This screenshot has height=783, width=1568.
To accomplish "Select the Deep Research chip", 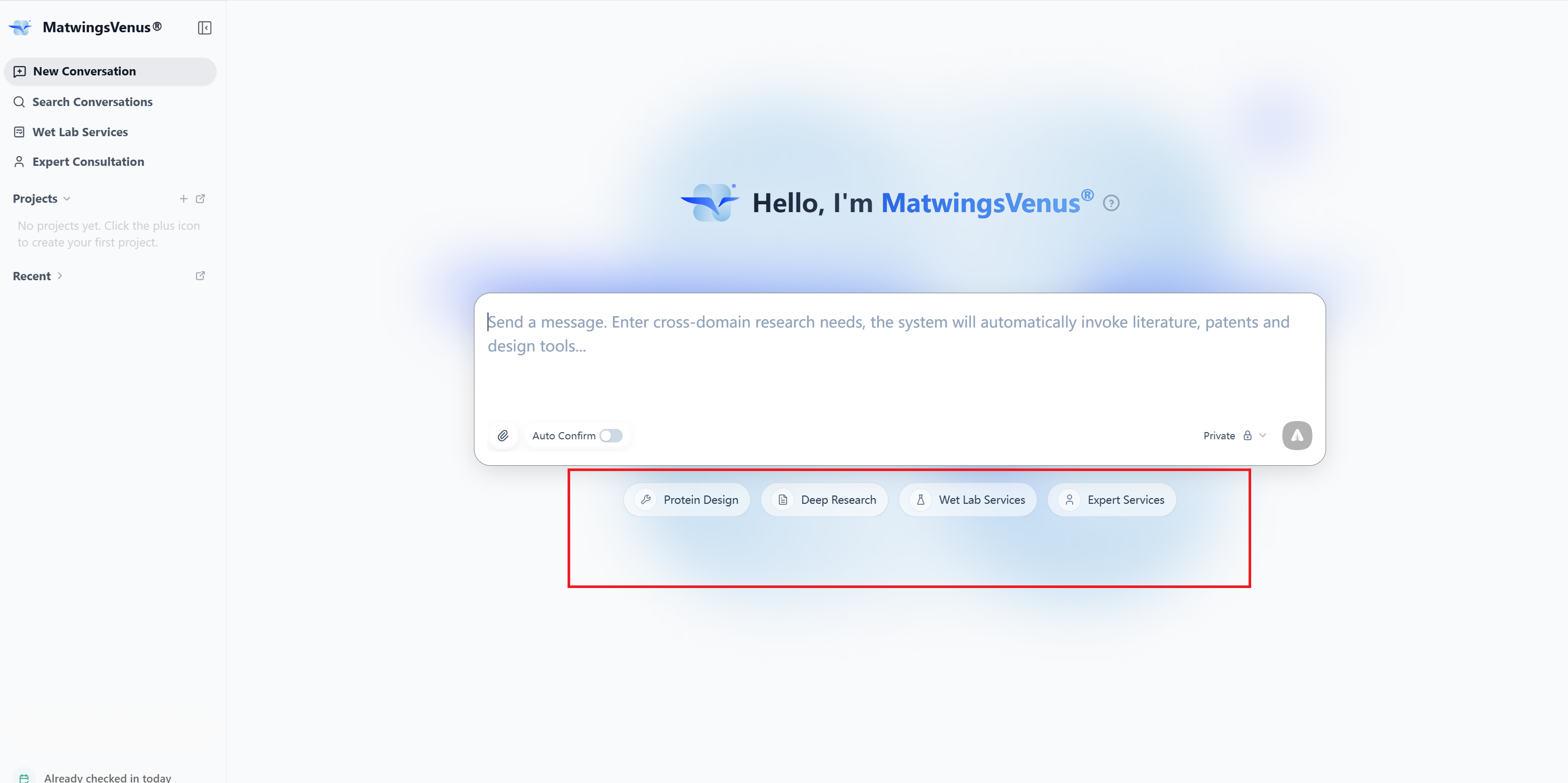I will (x=824, y=500).
